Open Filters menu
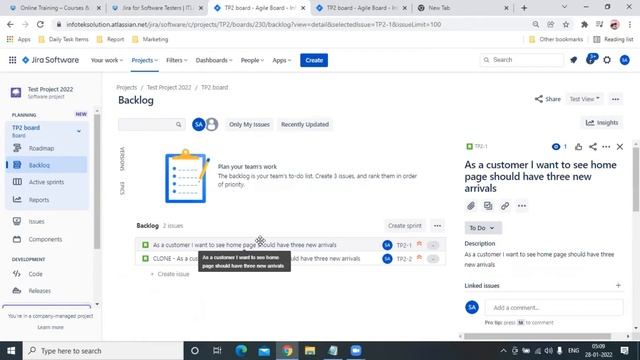This screenshot has width=640, height=360. tap(176, 60)
